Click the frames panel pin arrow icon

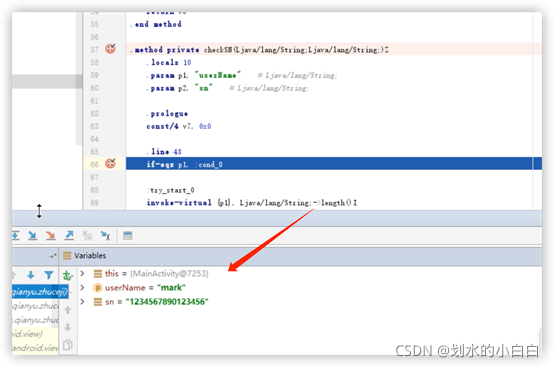[52, 256]
